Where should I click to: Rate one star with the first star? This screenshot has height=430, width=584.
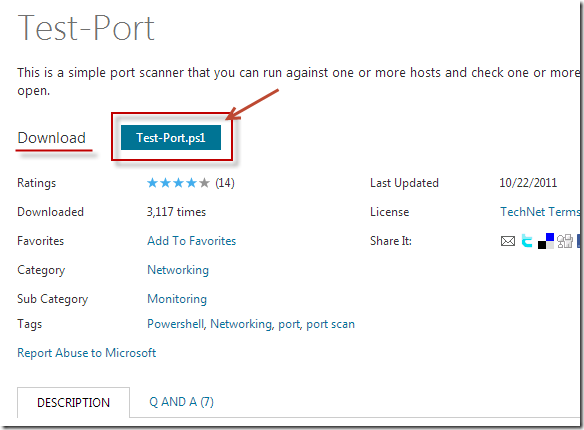pyautogui.click(x=152, y=183)
